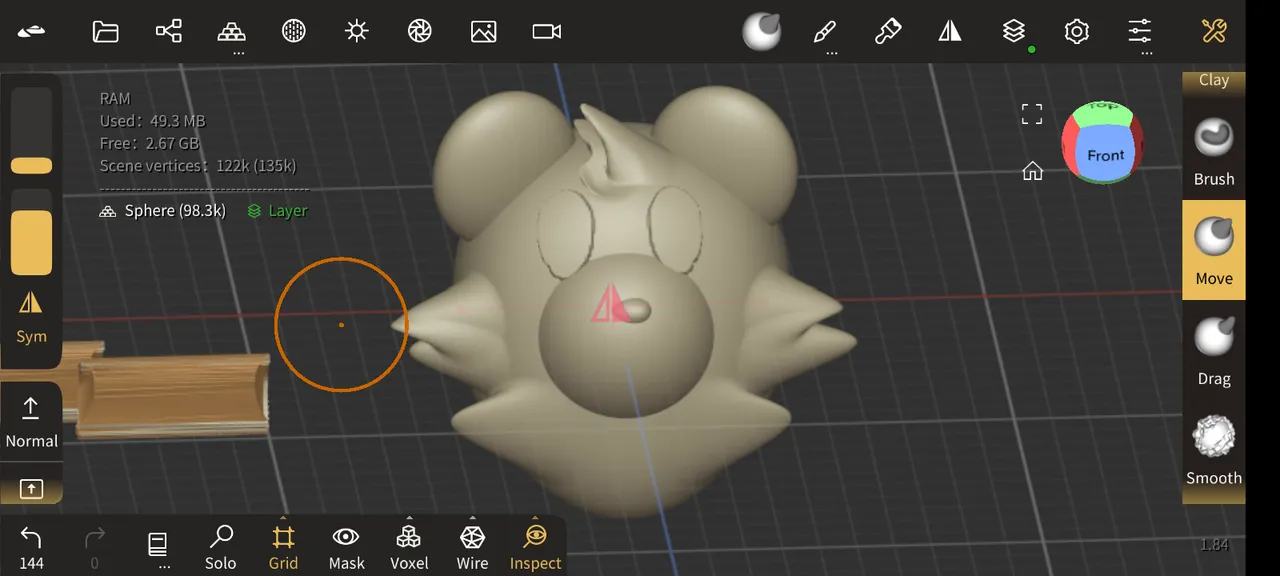Screen dimensions: 1280x576
Task: Click the green Layer label
Action: click(x=277, y=211)
